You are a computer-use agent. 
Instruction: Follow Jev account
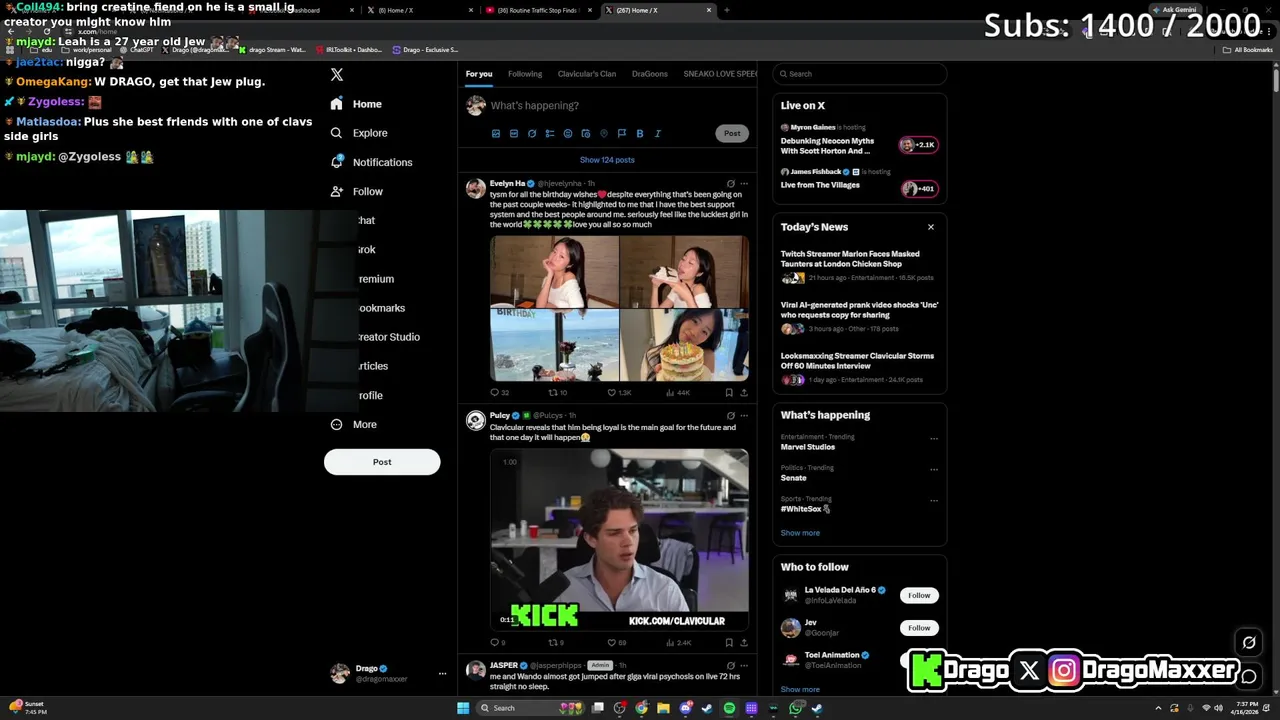coord(919,628)
